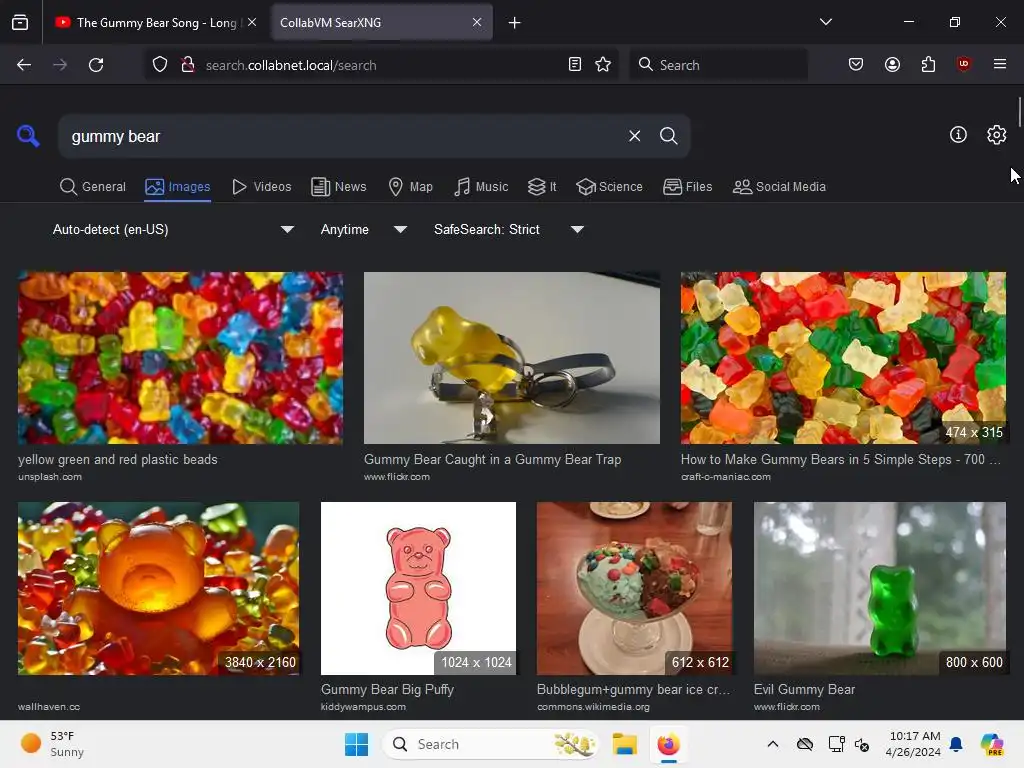Viewport: 1024px width, 768px height.
Task: Click the SearXNG magnifier logo
Action: (x=28, y=136)
